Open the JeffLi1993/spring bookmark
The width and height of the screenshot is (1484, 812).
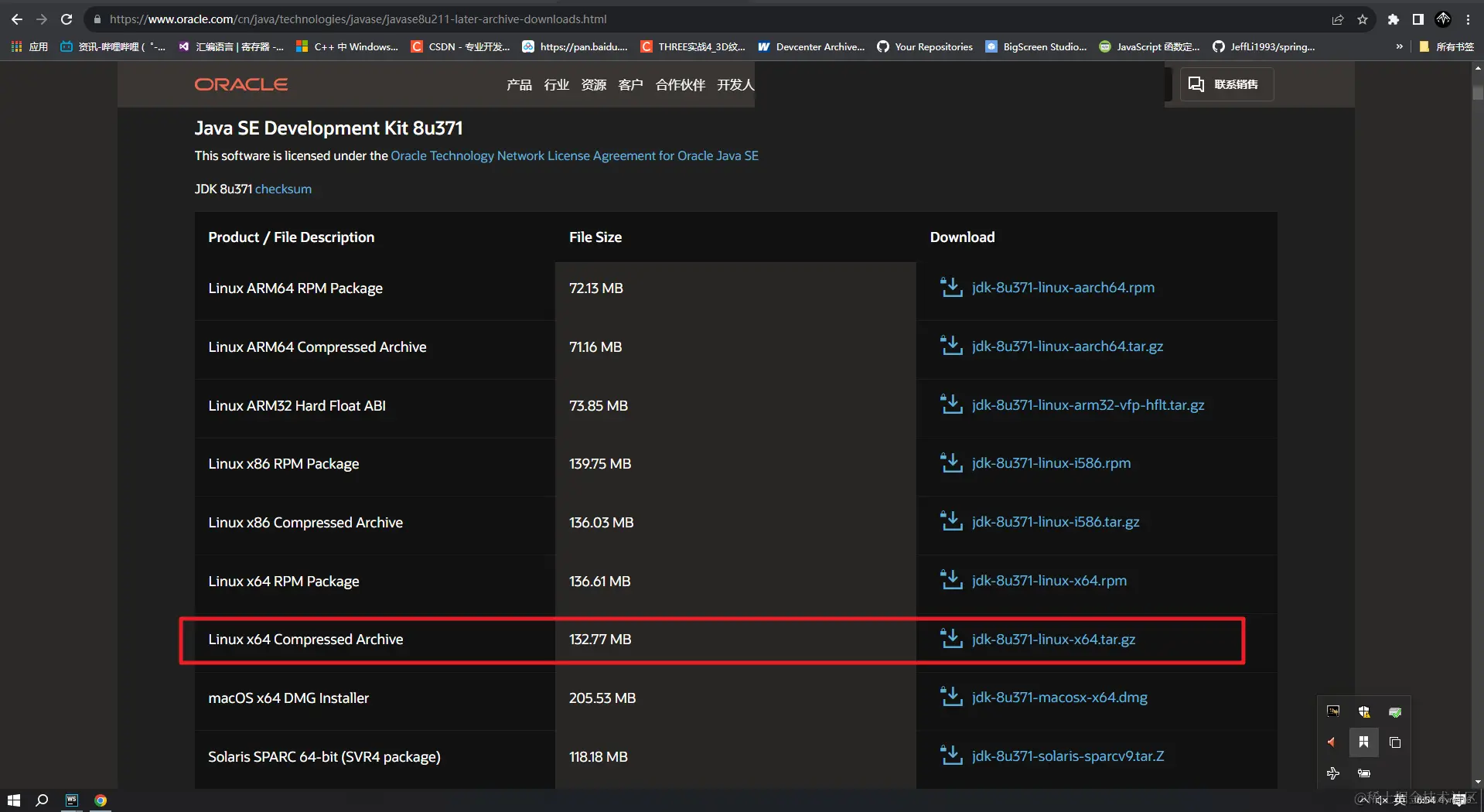(x=1264, y=46)
